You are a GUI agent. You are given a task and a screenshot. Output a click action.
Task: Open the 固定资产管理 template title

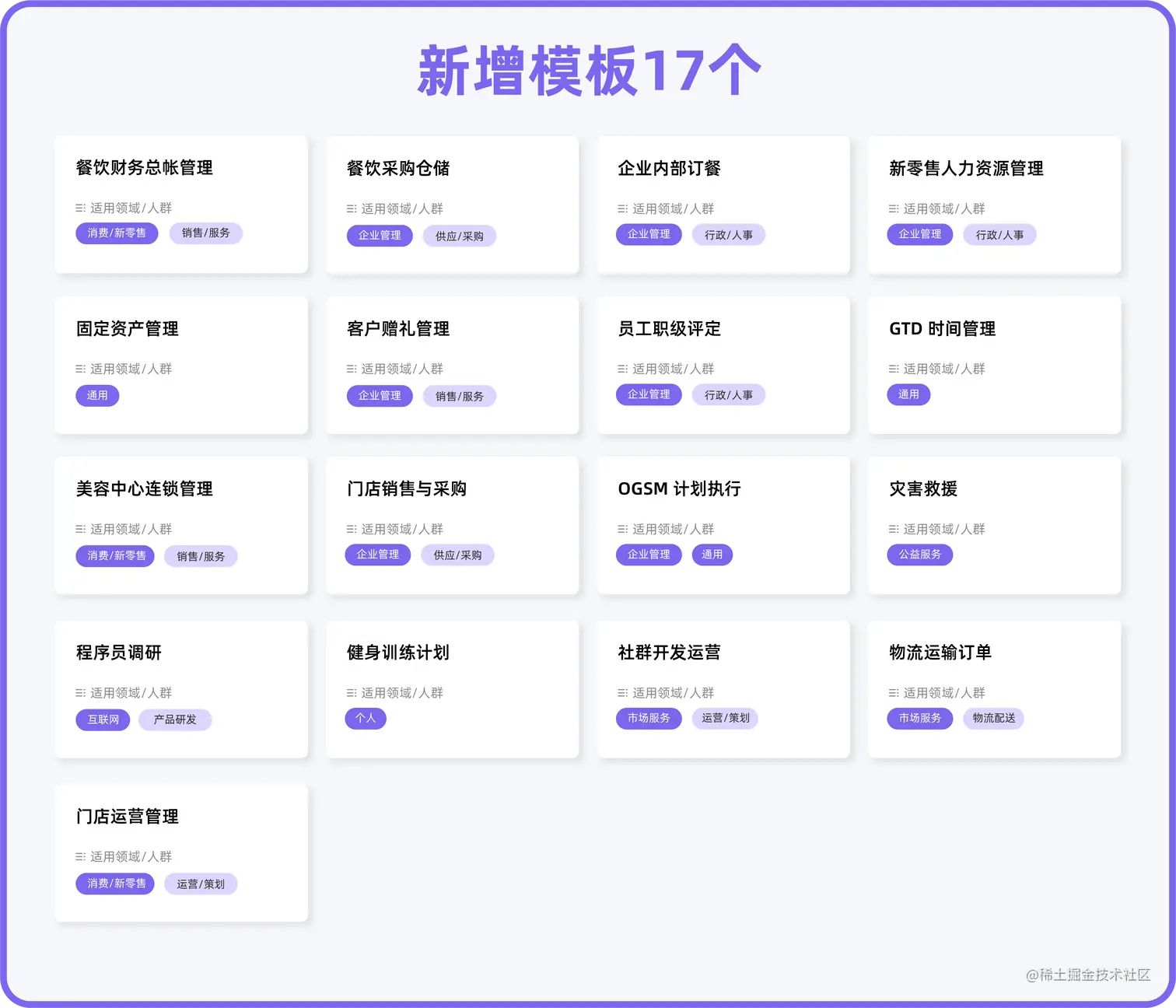click(x=128, y=329)
